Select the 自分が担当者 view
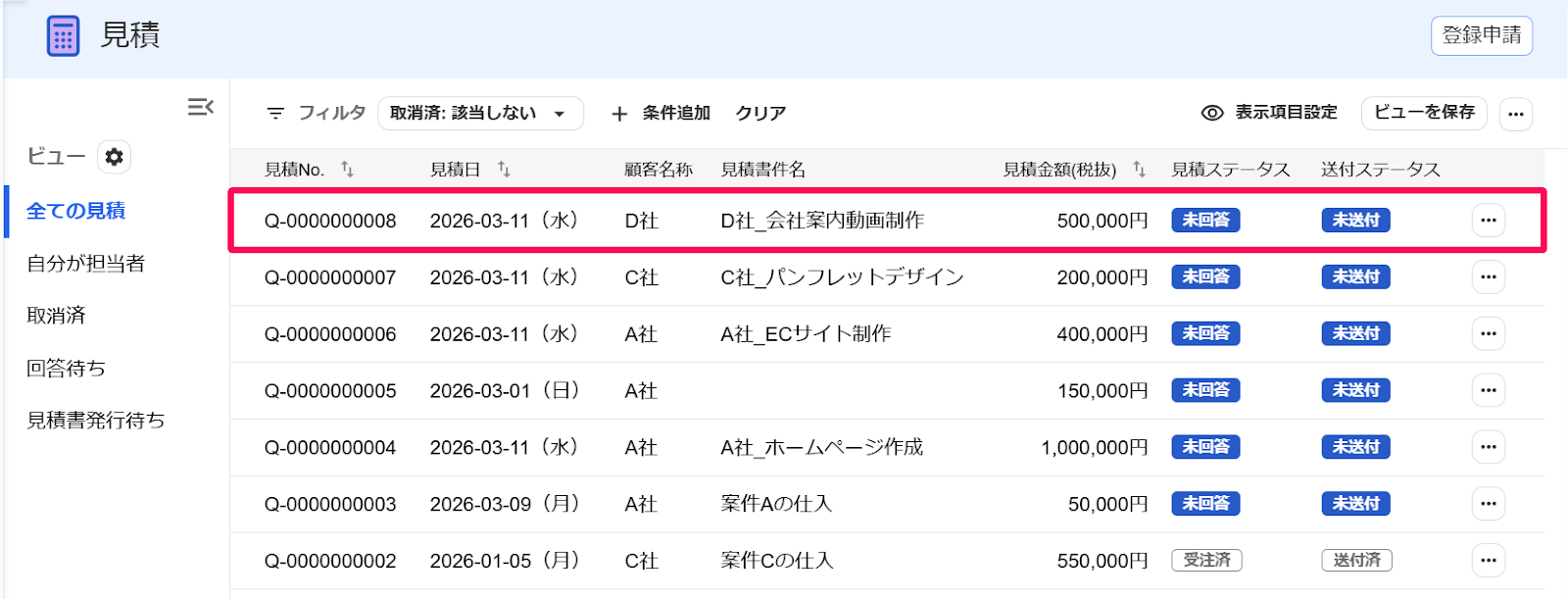The width and height of the screenshot is (1568, 599). click(86, 264)
